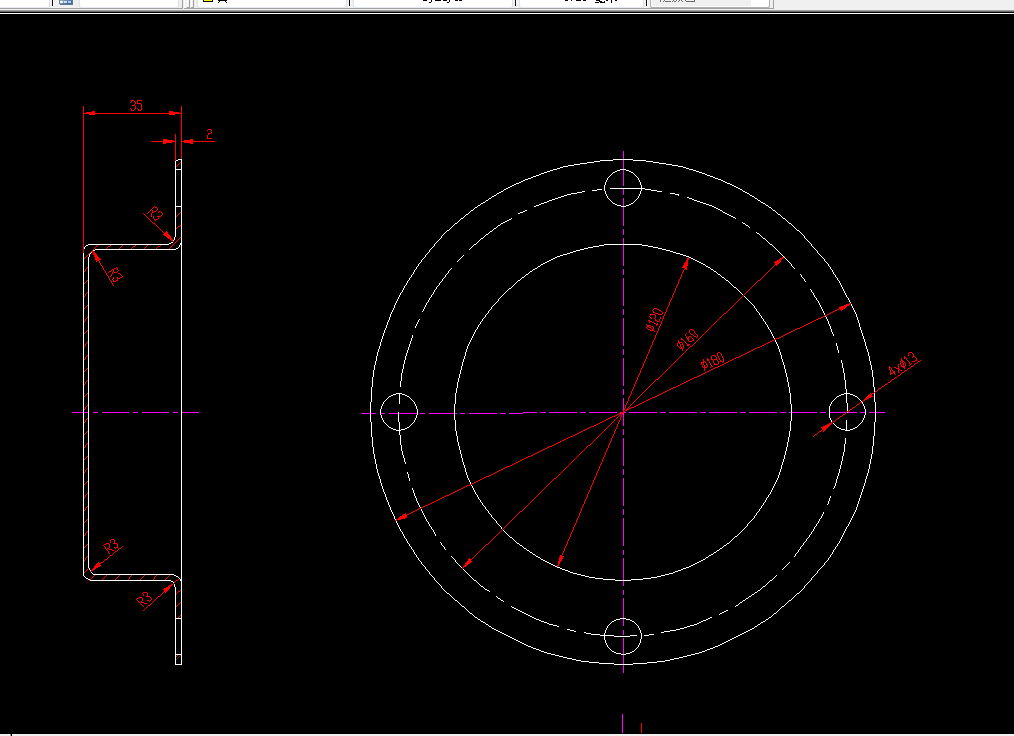Select the bottommost R3 radius label in section view
The width and height of the screenshot is (1014, 736).
point(144,599)
